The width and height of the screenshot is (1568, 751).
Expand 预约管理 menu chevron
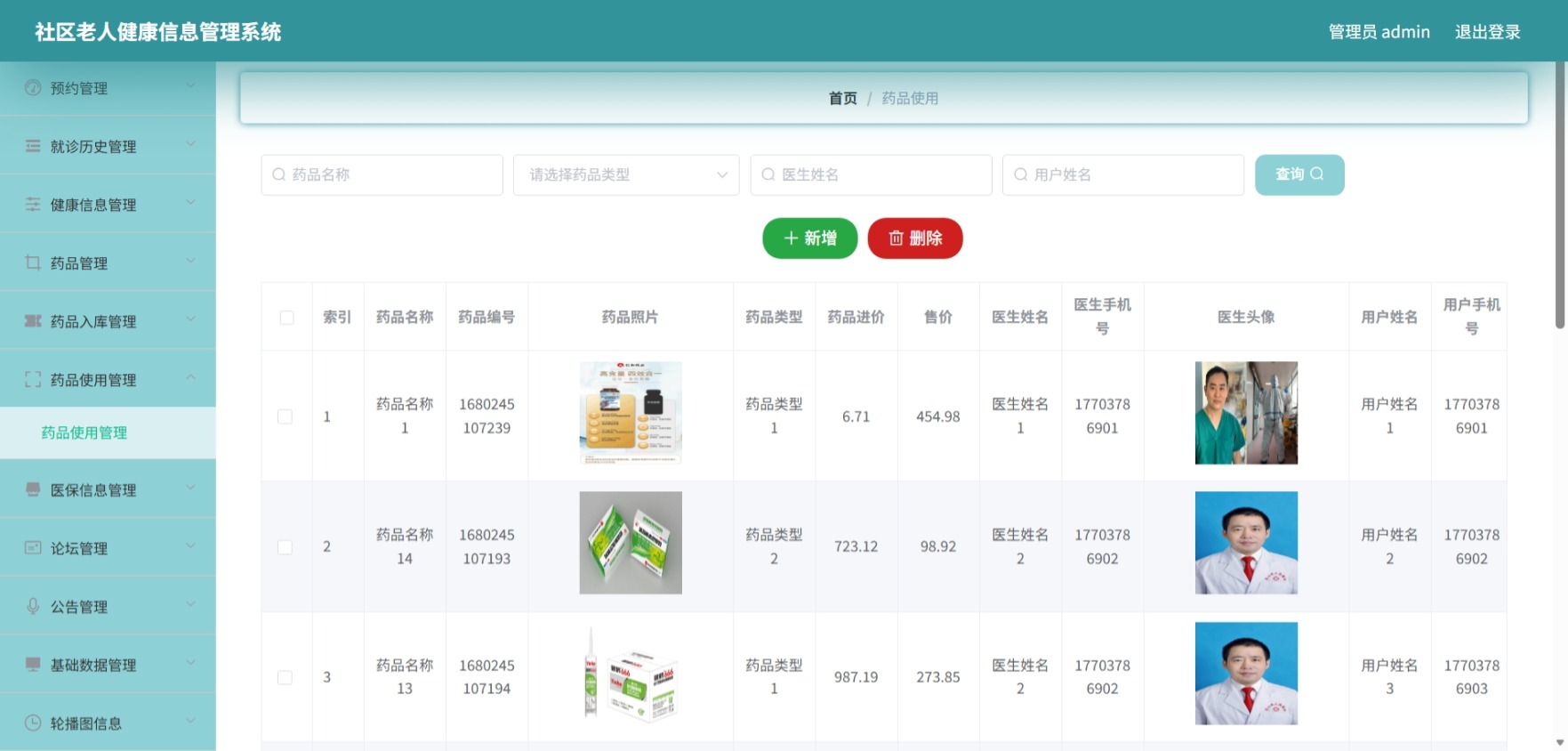(190, 85)
